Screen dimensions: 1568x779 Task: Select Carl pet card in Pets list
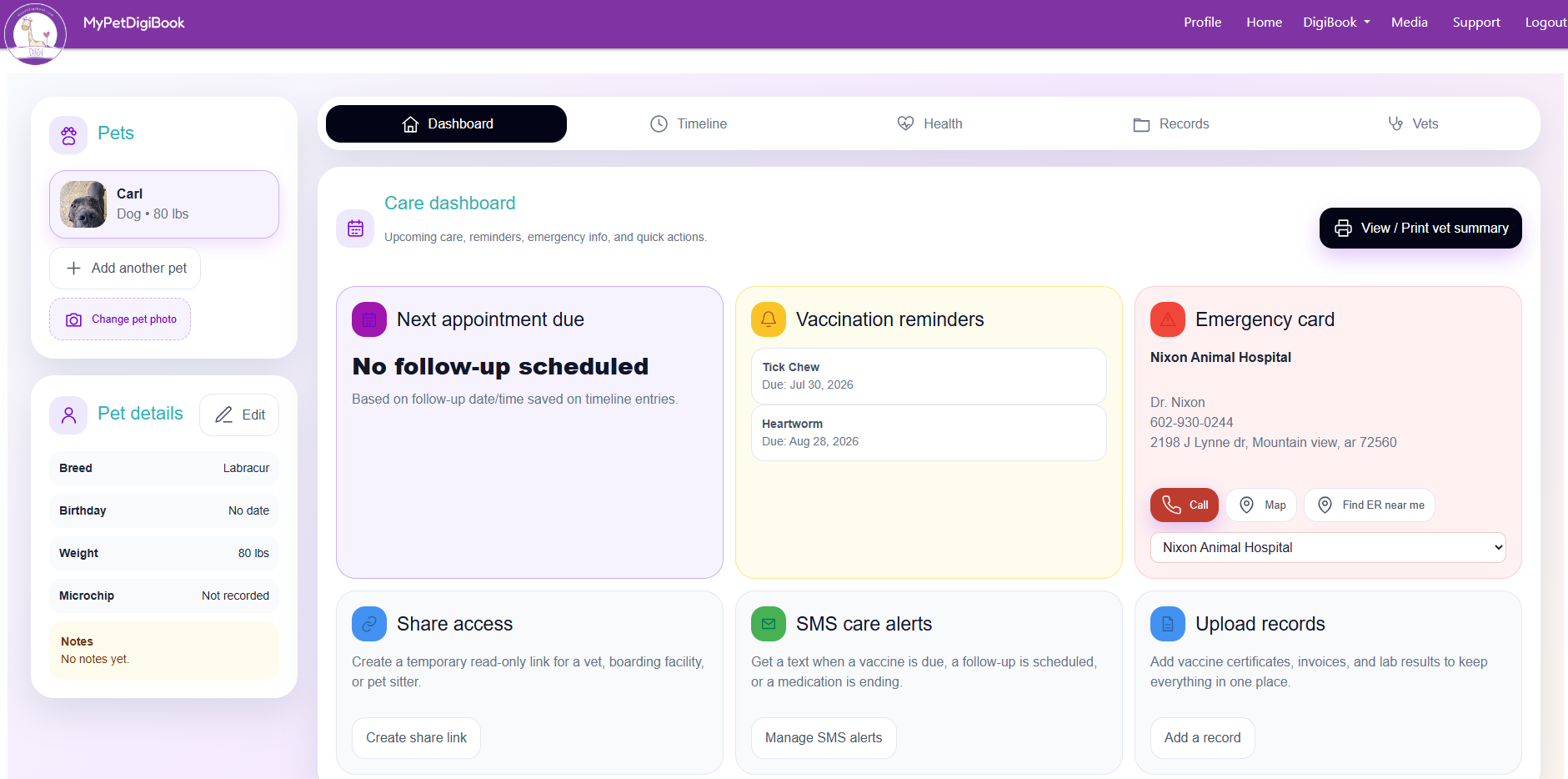click(164, 204)
